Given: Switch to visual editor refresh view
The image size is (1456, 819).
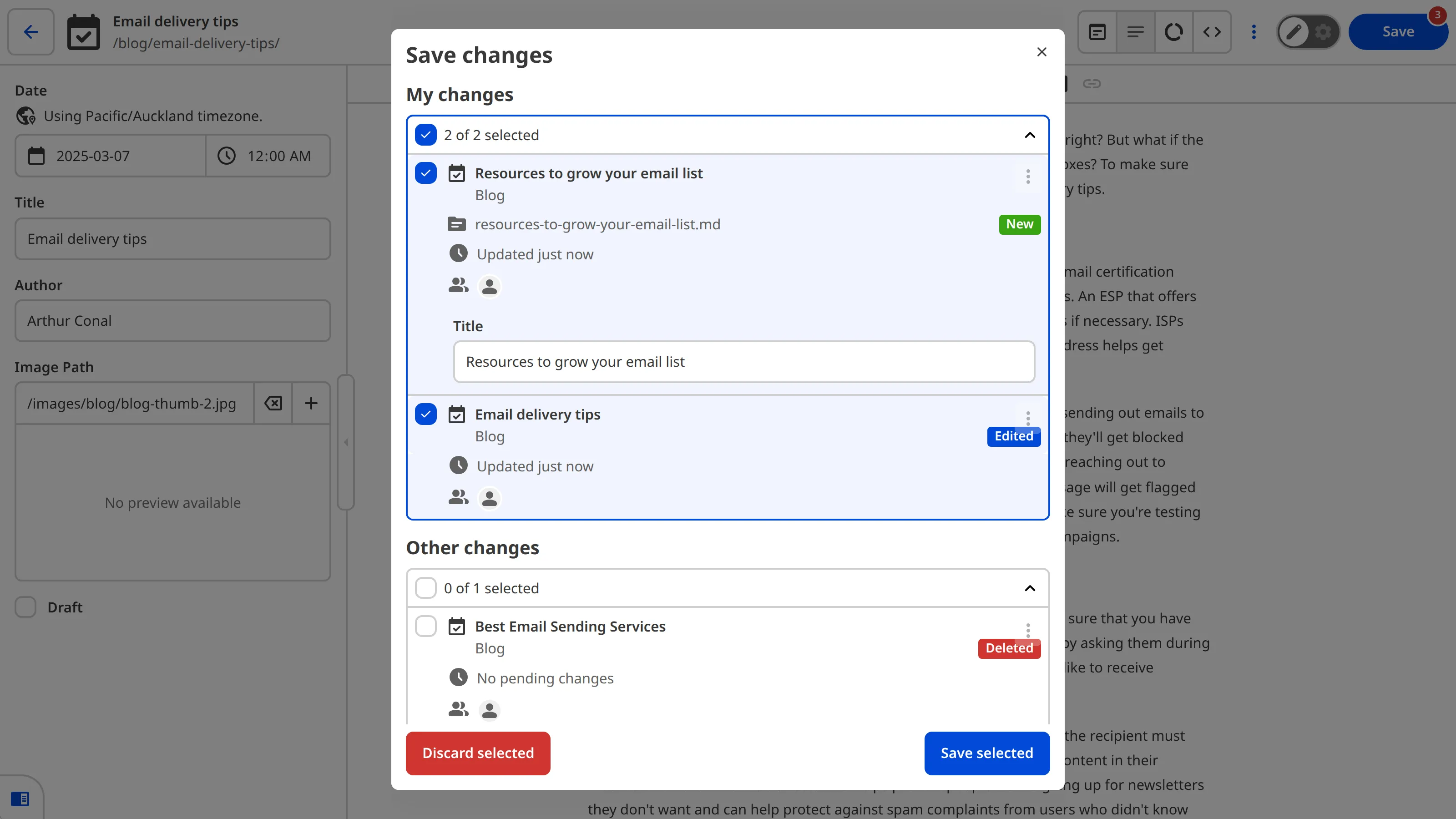Looking at the screenshot, I should click(x=1173, y=32).
